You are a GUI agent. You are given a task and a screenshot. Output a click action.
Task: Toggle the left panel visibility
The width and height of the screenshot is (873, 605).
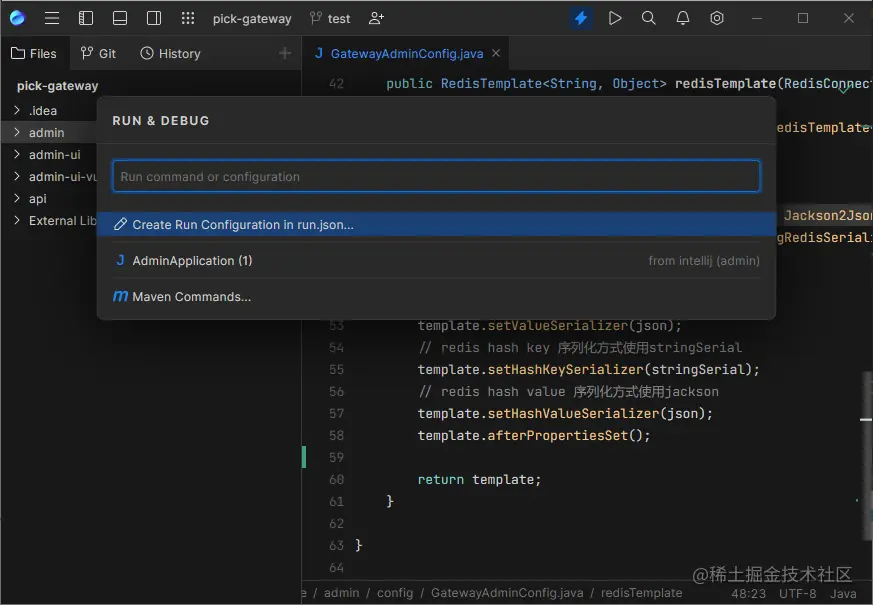pos(86,18)
